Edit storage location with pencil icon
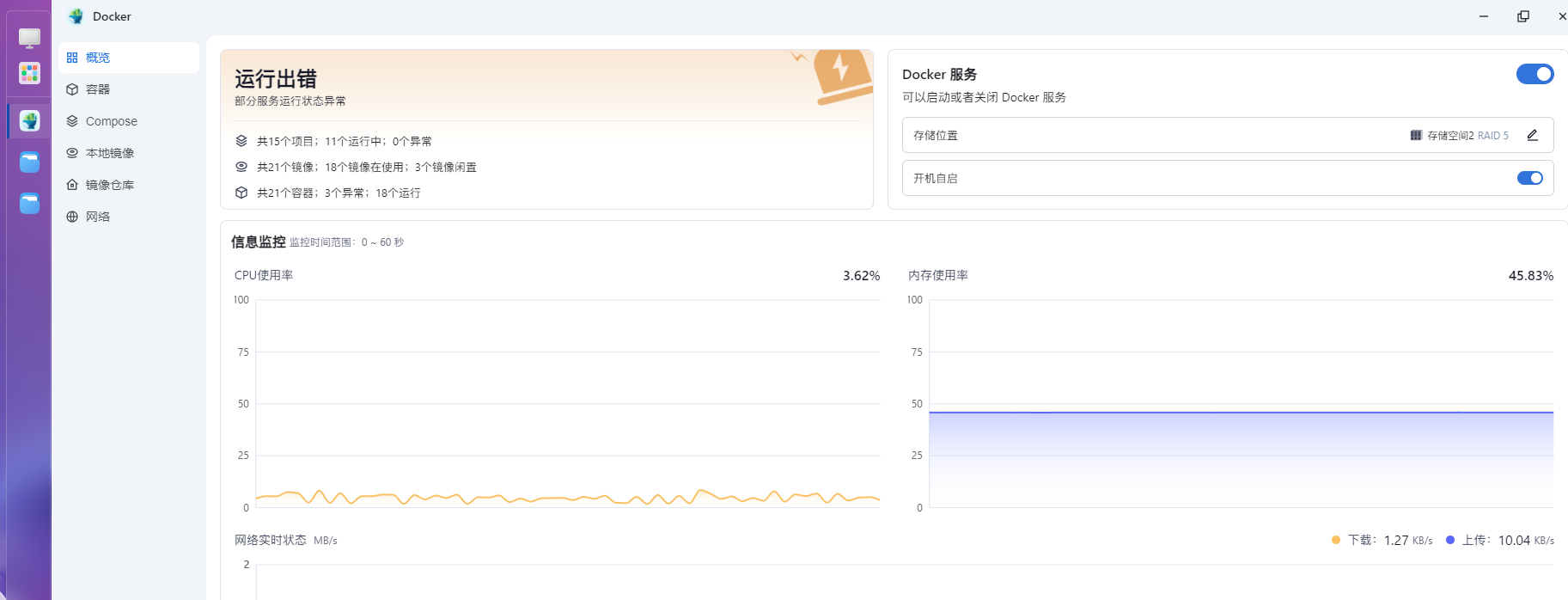The height and width of the screenshot is (600, 1568). [1532, 135]
